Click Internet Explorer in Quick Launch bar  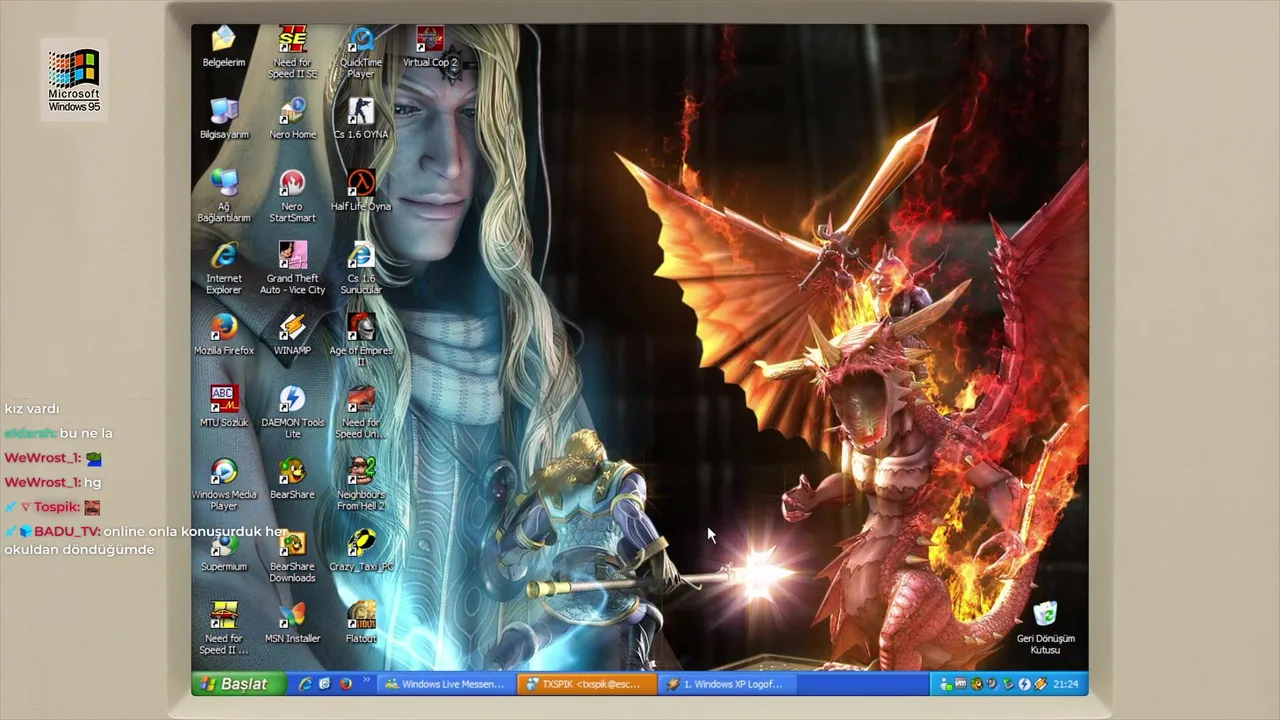tap(306, 684)
